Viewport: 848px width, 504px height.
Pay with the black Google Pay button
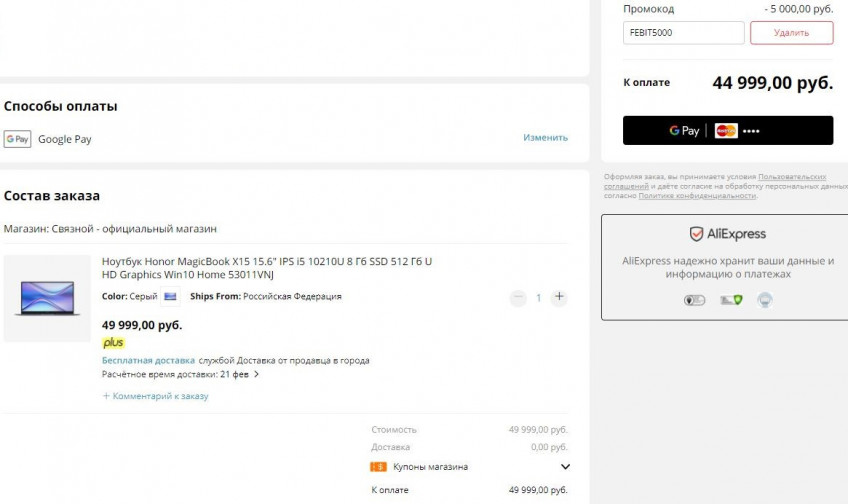pos(728,130)
